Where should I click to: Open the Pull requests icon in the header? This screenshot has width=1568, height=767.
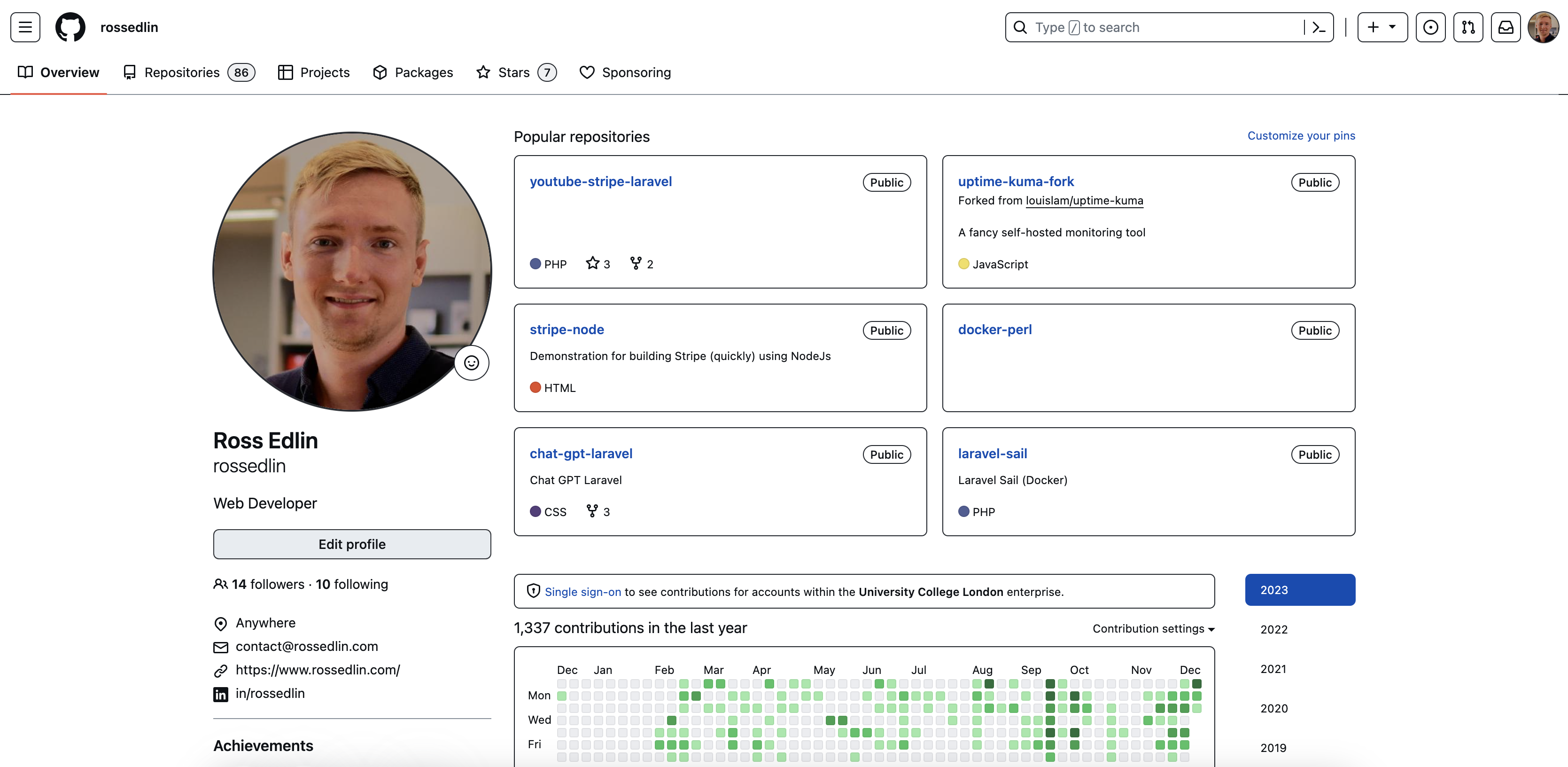[1467, 27]
